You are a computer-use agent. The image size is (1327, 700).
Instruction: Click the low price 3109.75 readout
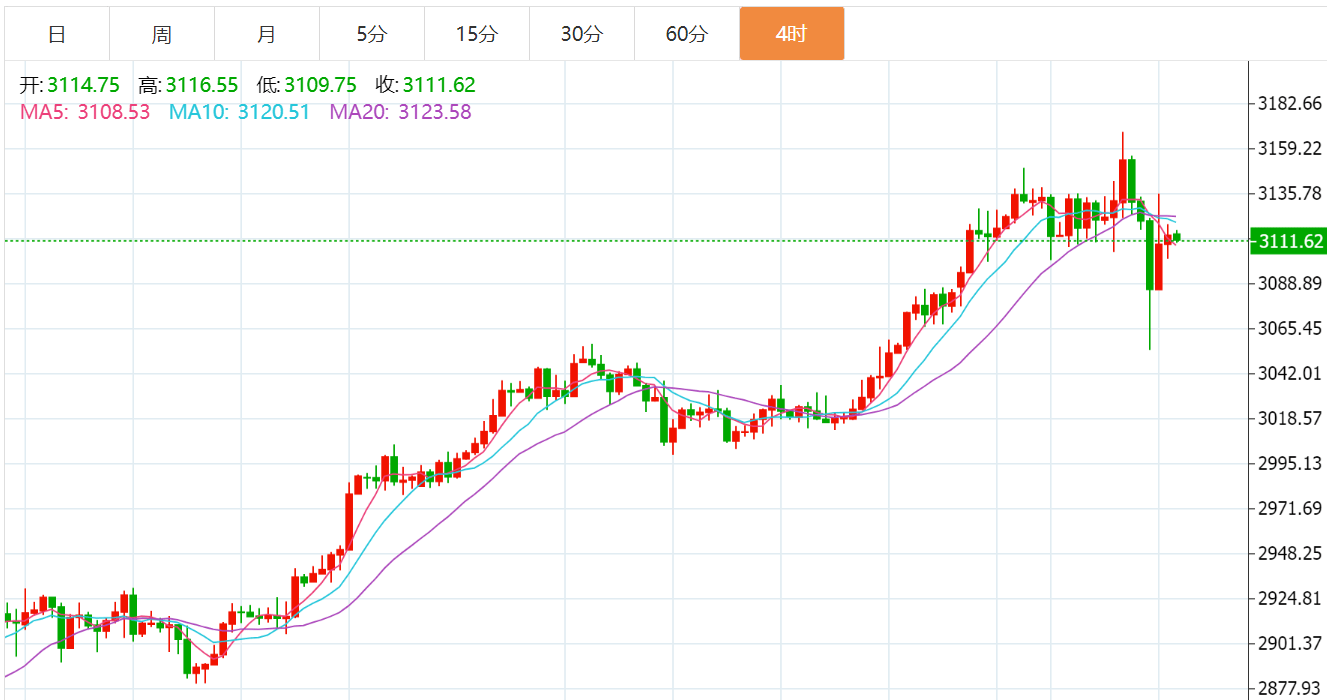click(320, 85)
